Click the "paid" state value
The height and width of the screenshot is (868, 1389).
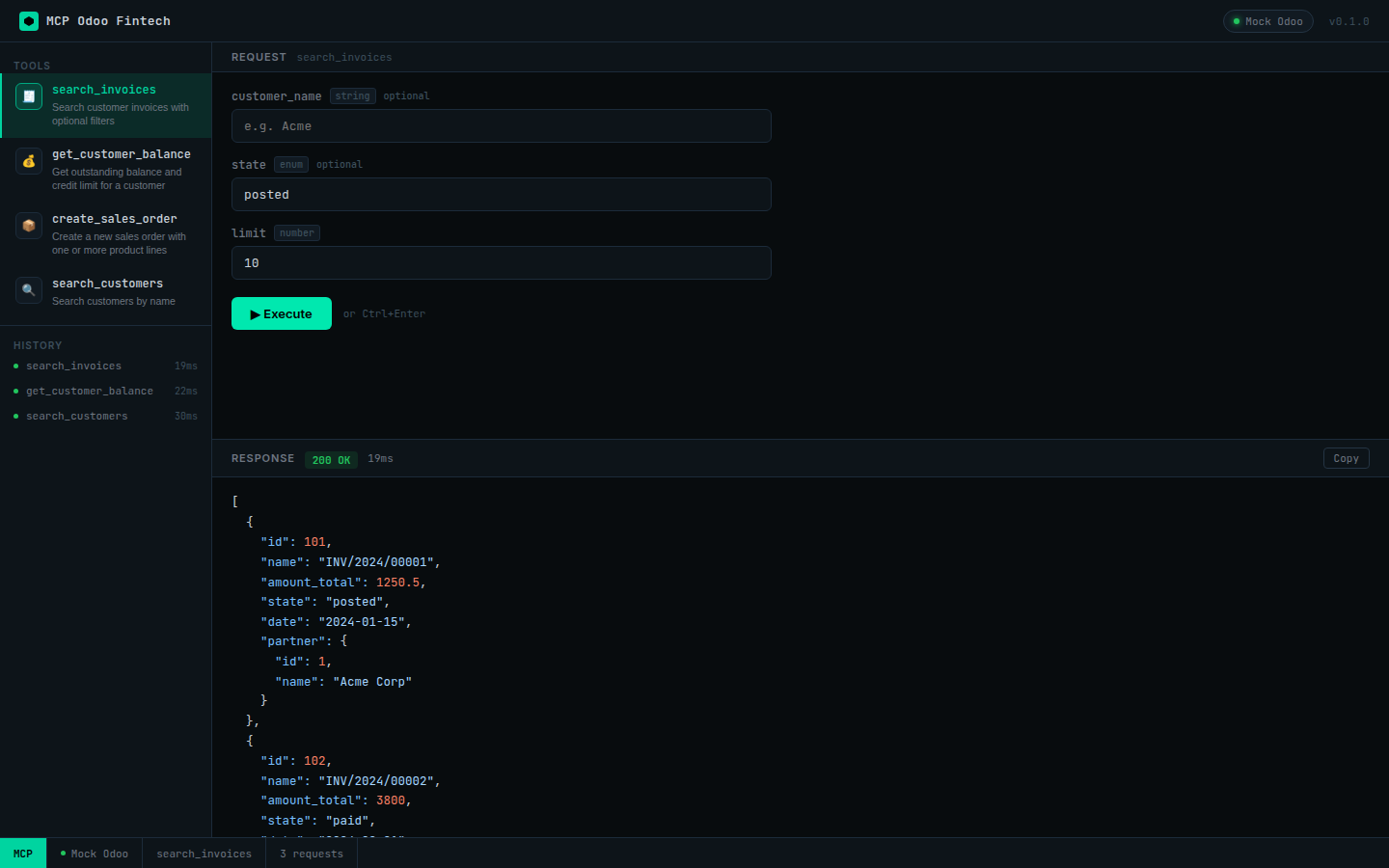pos(347,821)
